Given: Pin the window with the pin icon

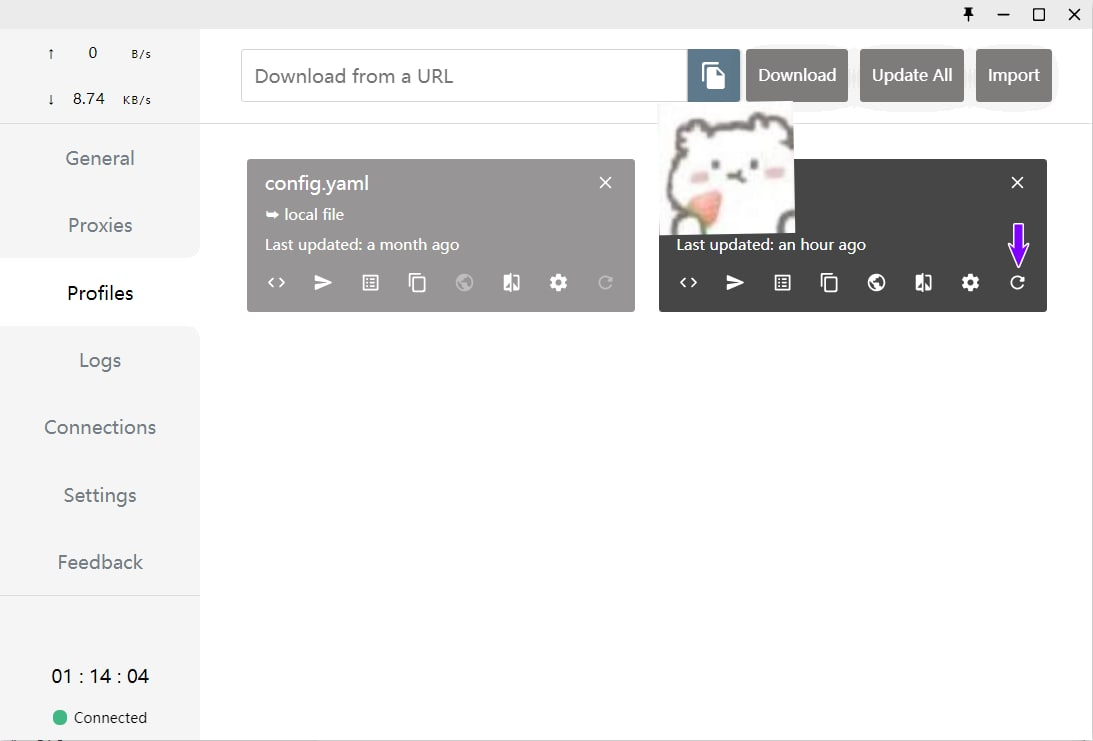Looking at the screenshot, I should pyautogui.click(x=968, y=14).
